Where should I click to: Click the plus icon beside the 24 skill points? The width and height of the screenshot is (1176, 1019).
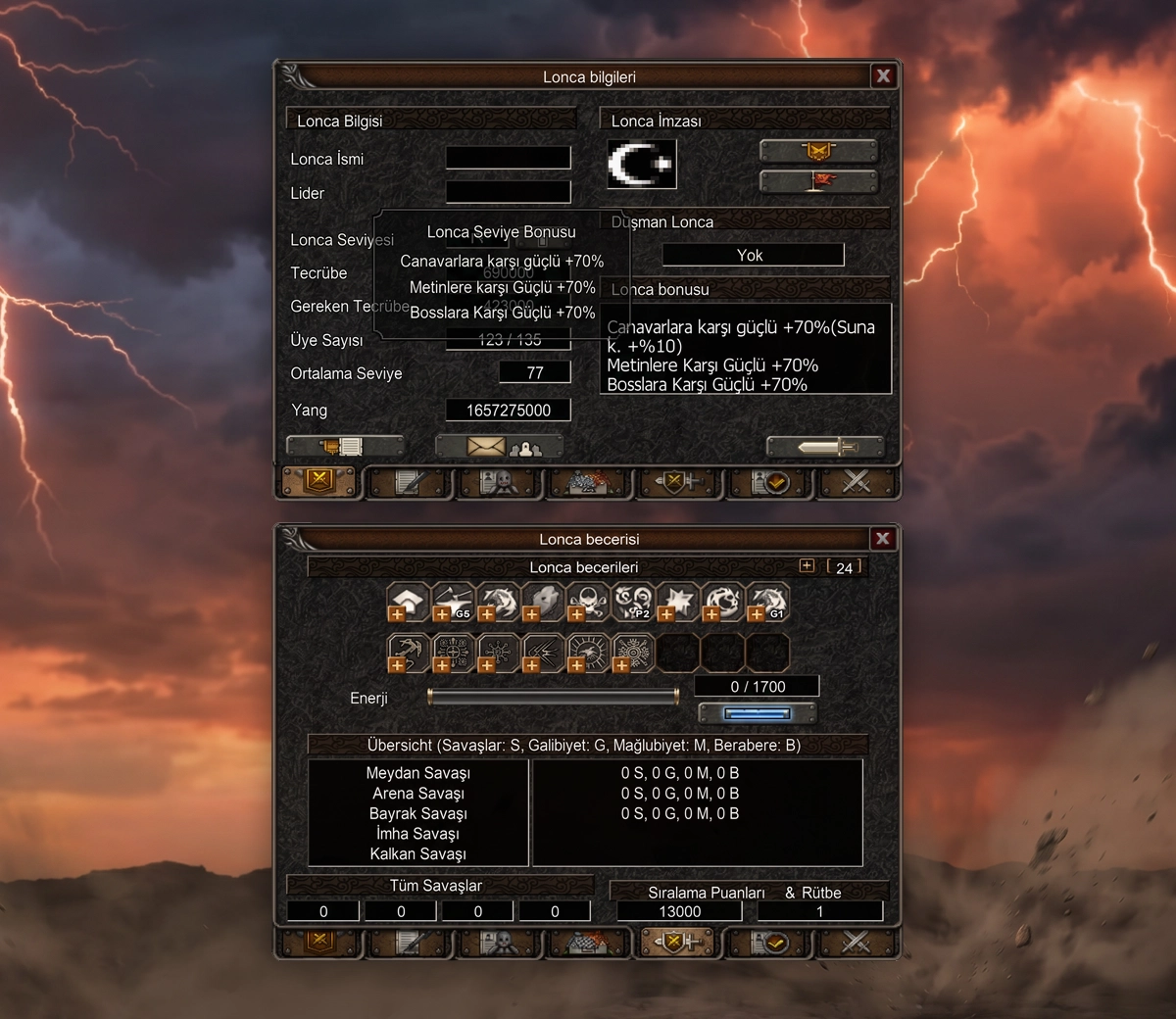807,566
